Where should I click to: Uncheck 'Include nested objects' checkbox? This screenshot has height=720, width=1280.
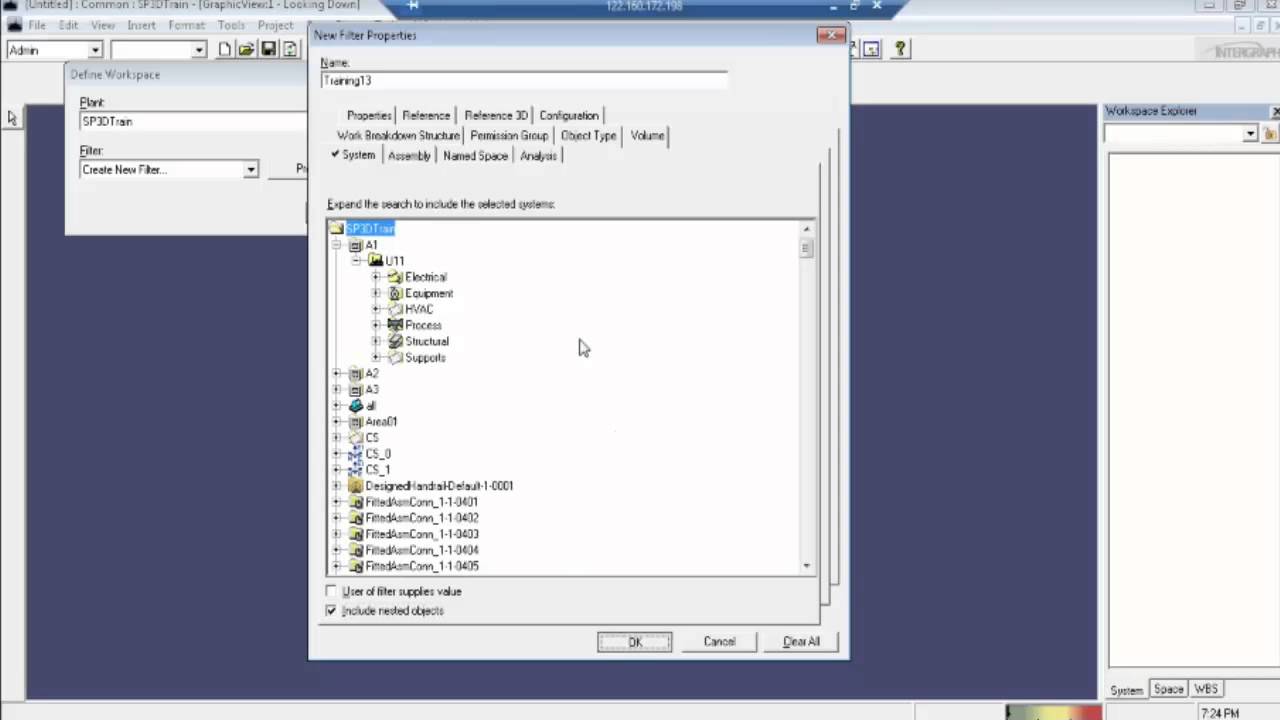(x=331, y=611)
